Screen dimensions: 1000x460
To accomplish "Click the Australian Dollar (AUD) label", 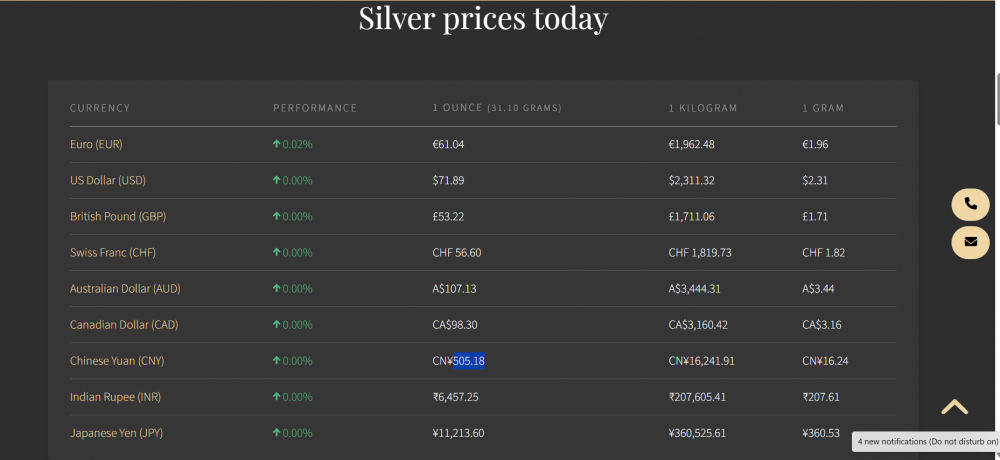I will click(x=125, y=288).
